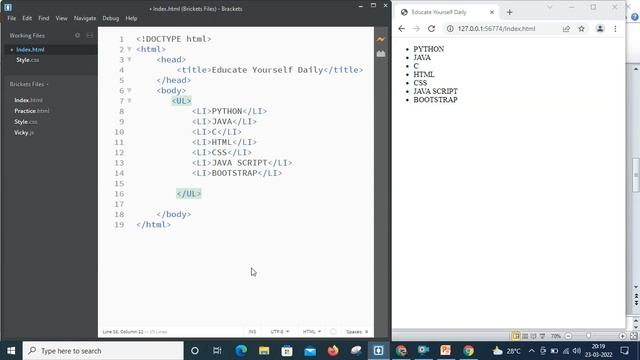640x360 pixels.
Task: Open Google Chrome from taskbar
Action: point(468,351)
